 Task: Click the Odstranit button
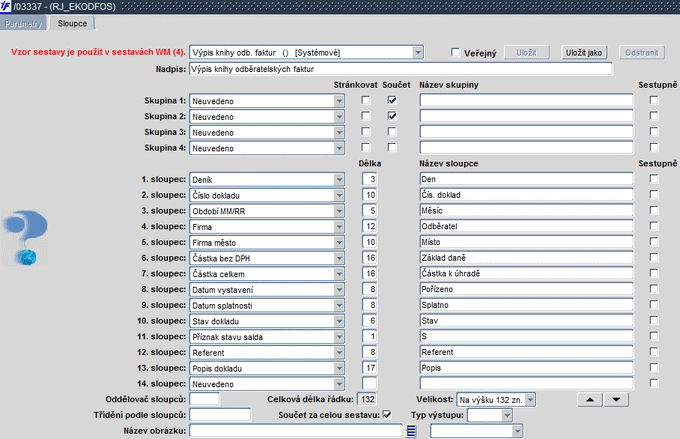[x=641, y=52]
